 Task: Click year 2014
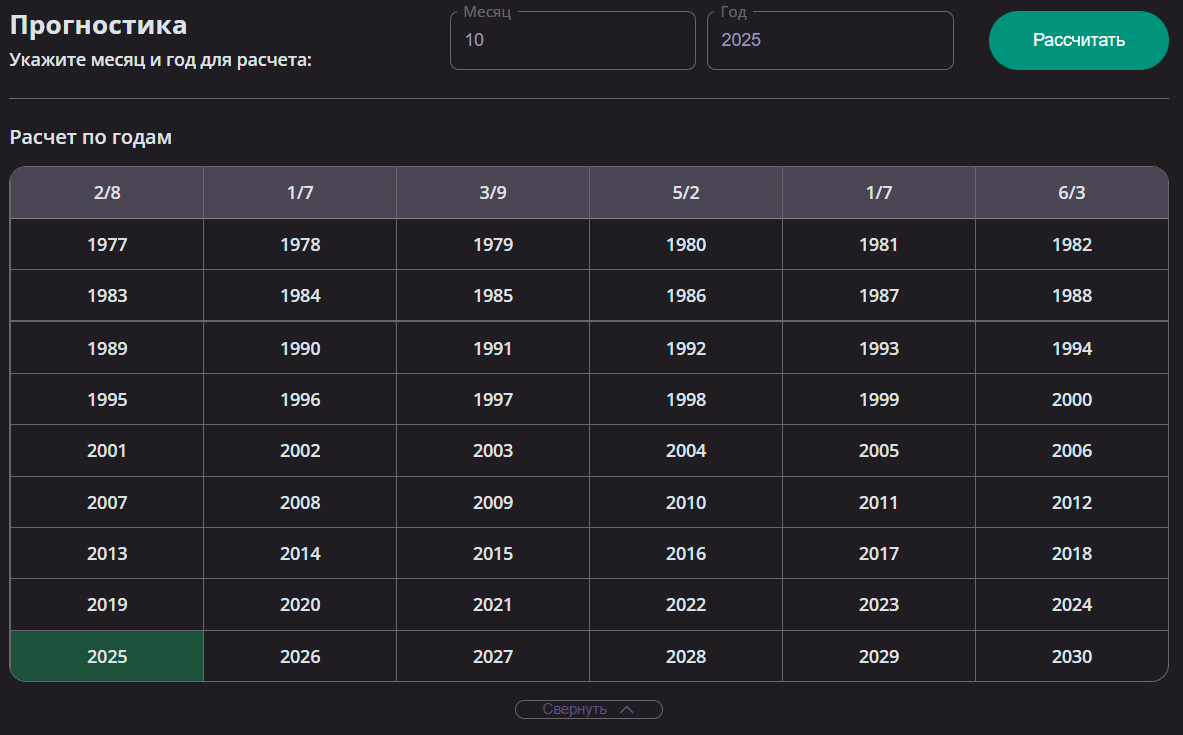point(300,553)
